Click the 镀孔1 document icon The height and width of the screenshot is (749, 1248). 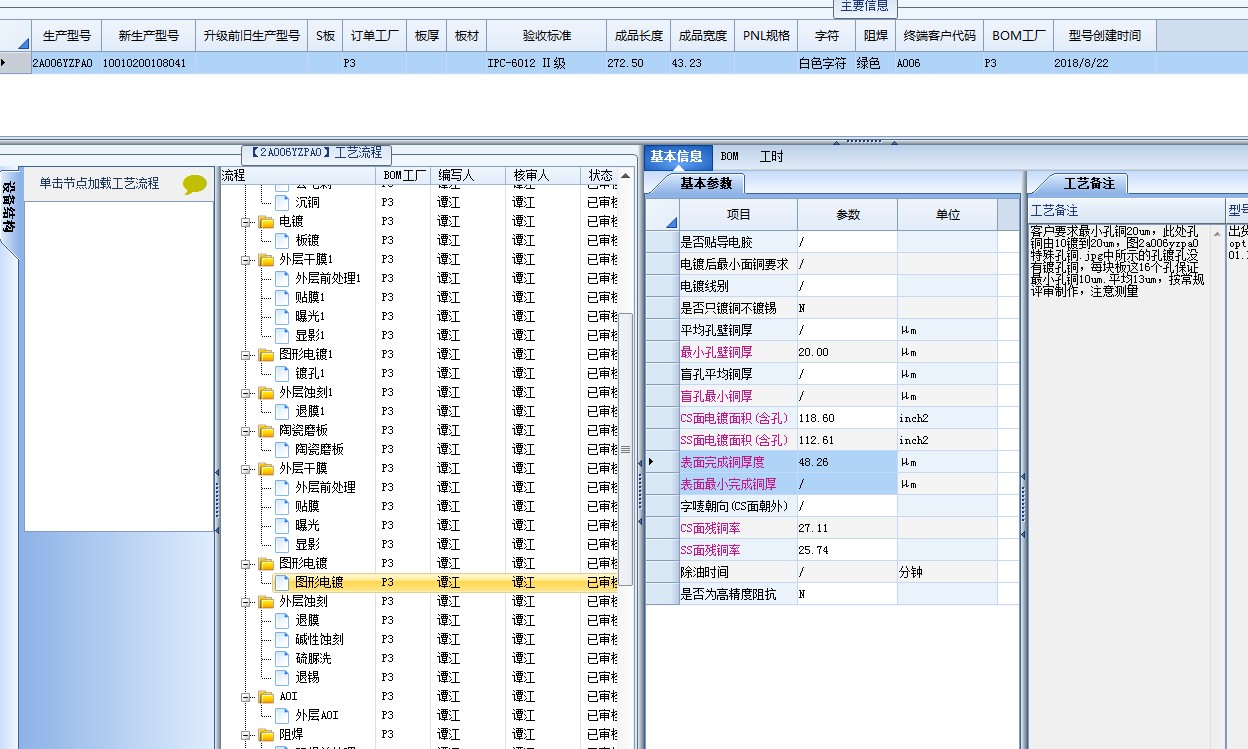click(x=282, y=373)
